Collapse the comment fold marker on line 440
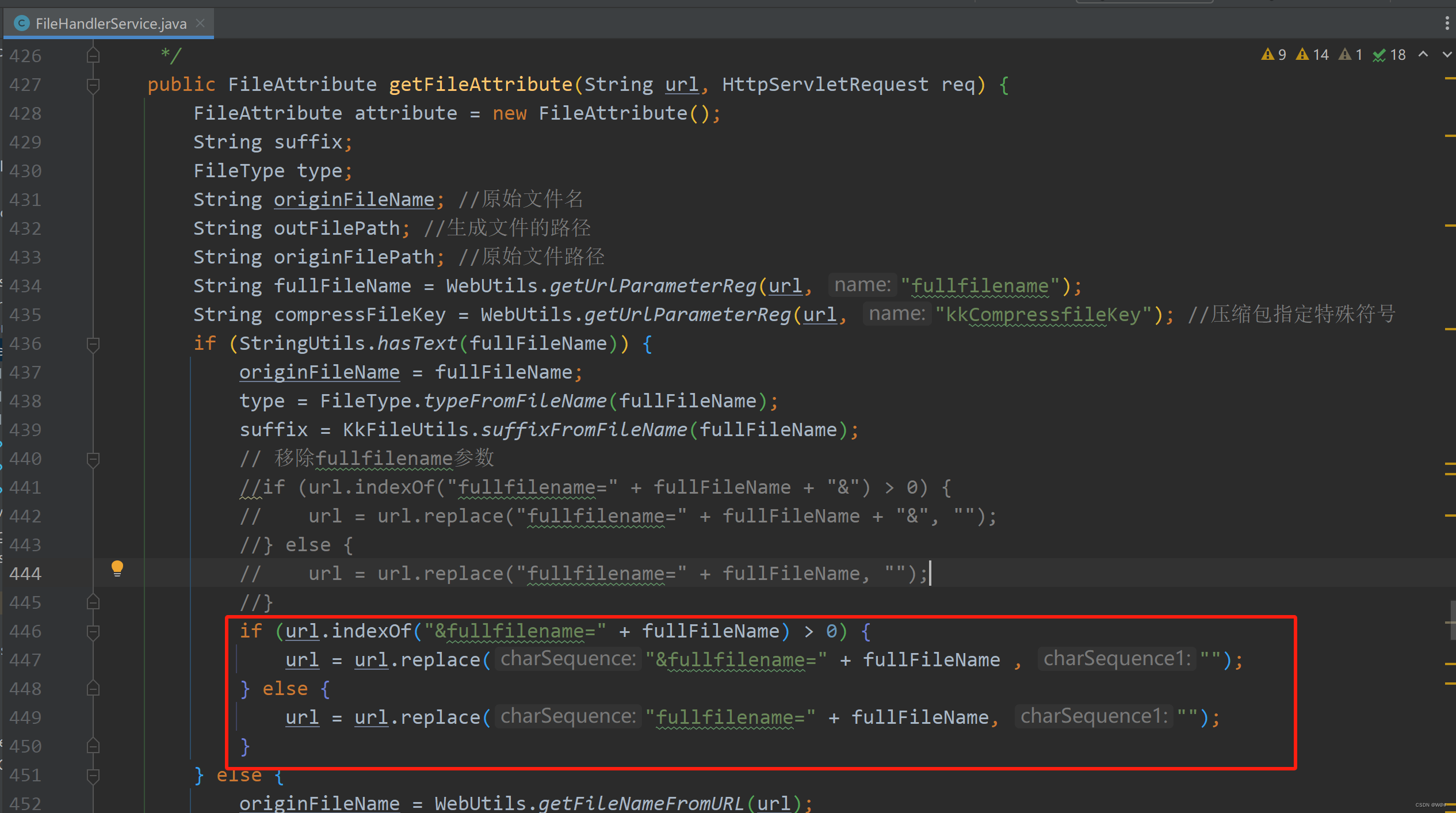The height and width of the screenshot is (813, 1456). click(x=93, y=459)
